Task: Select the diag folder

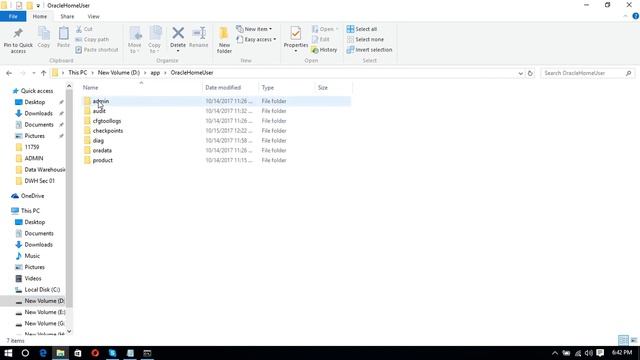Action: 98,140
